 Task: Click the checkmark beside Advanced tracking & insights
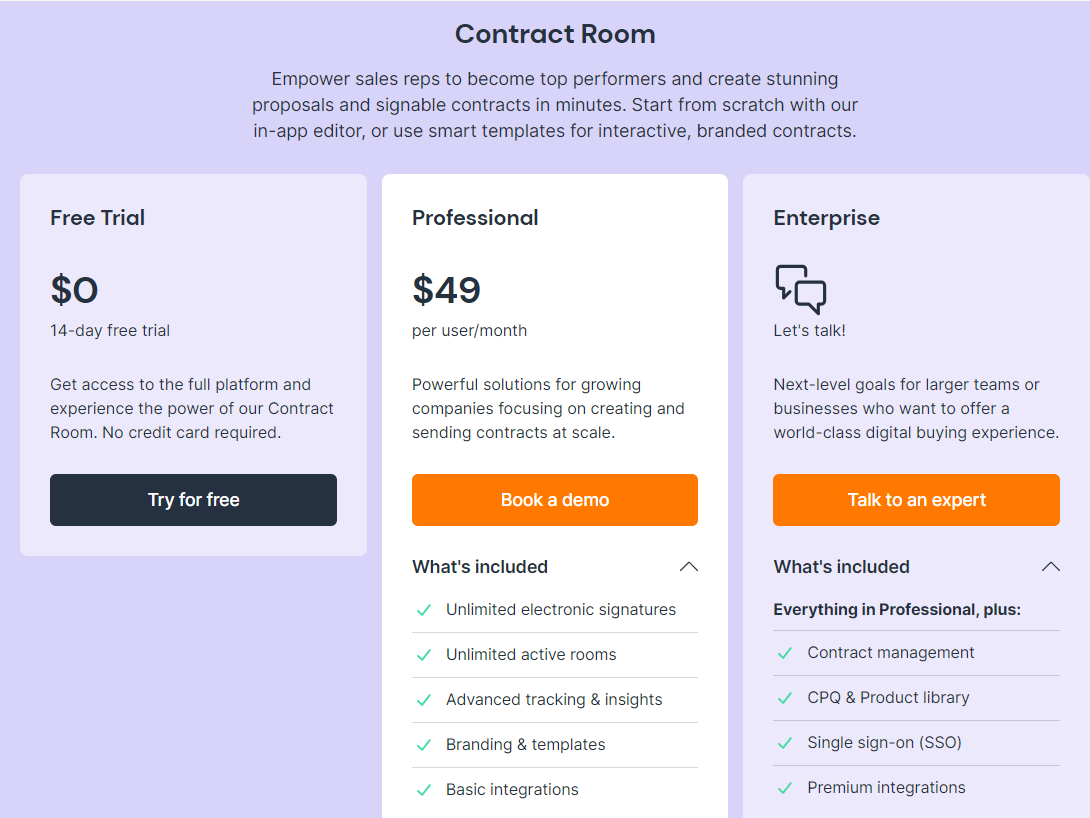425,699
